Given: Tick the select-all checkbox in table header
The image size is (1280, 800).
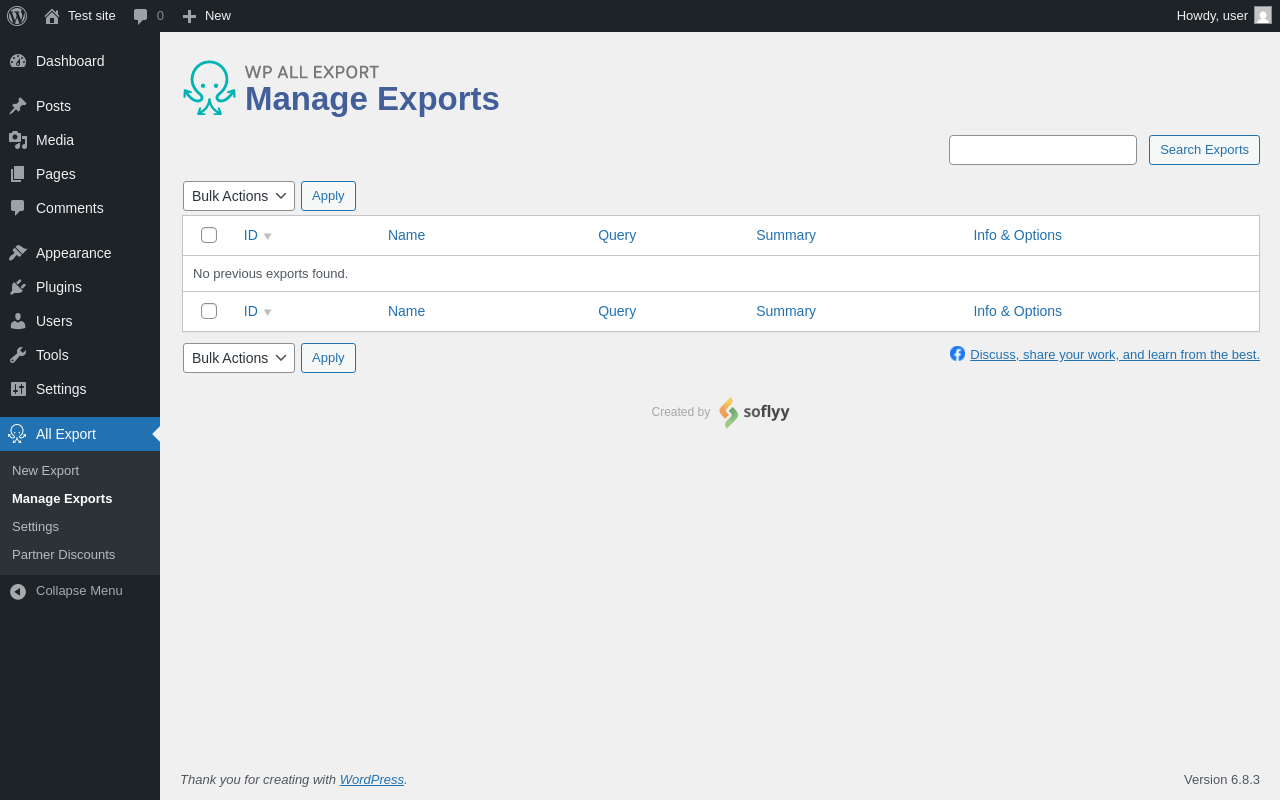Looking at the screenshot, I should 209,235.
